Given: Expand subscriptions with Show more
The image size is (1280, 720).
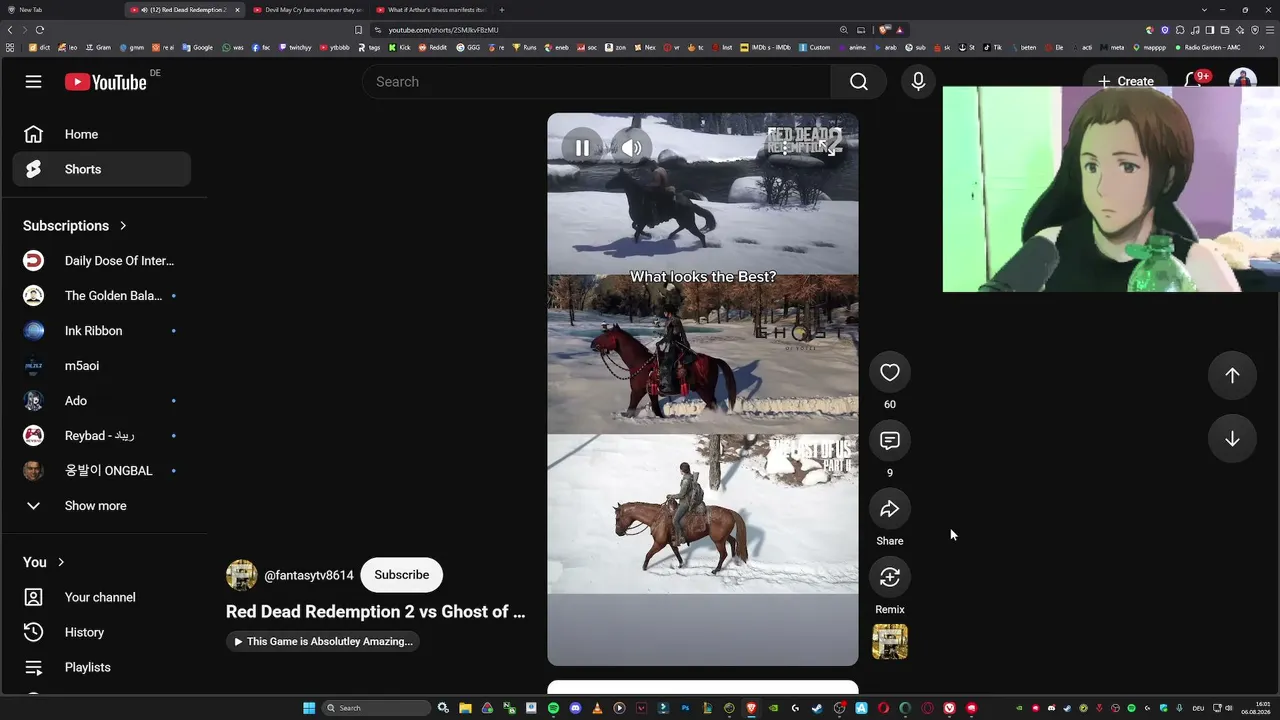Looking at the screenshot, I should (101, 506).
